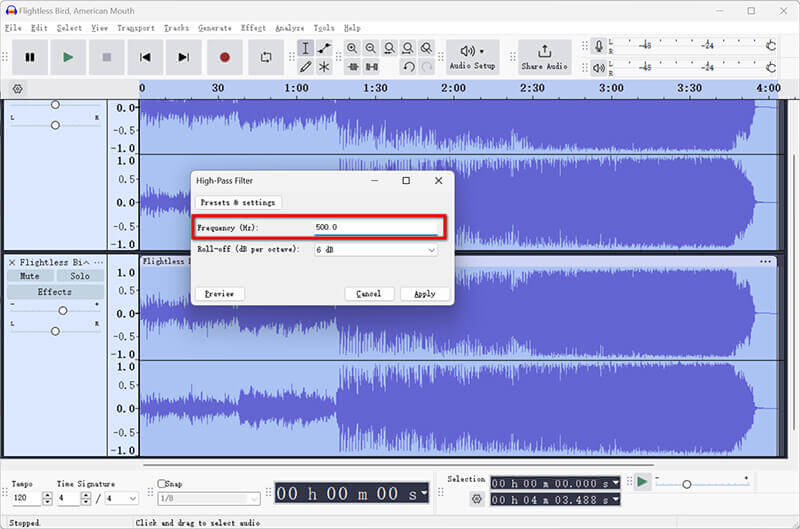Click Cancel in High-Pass Filter dialog

(369, 294)
